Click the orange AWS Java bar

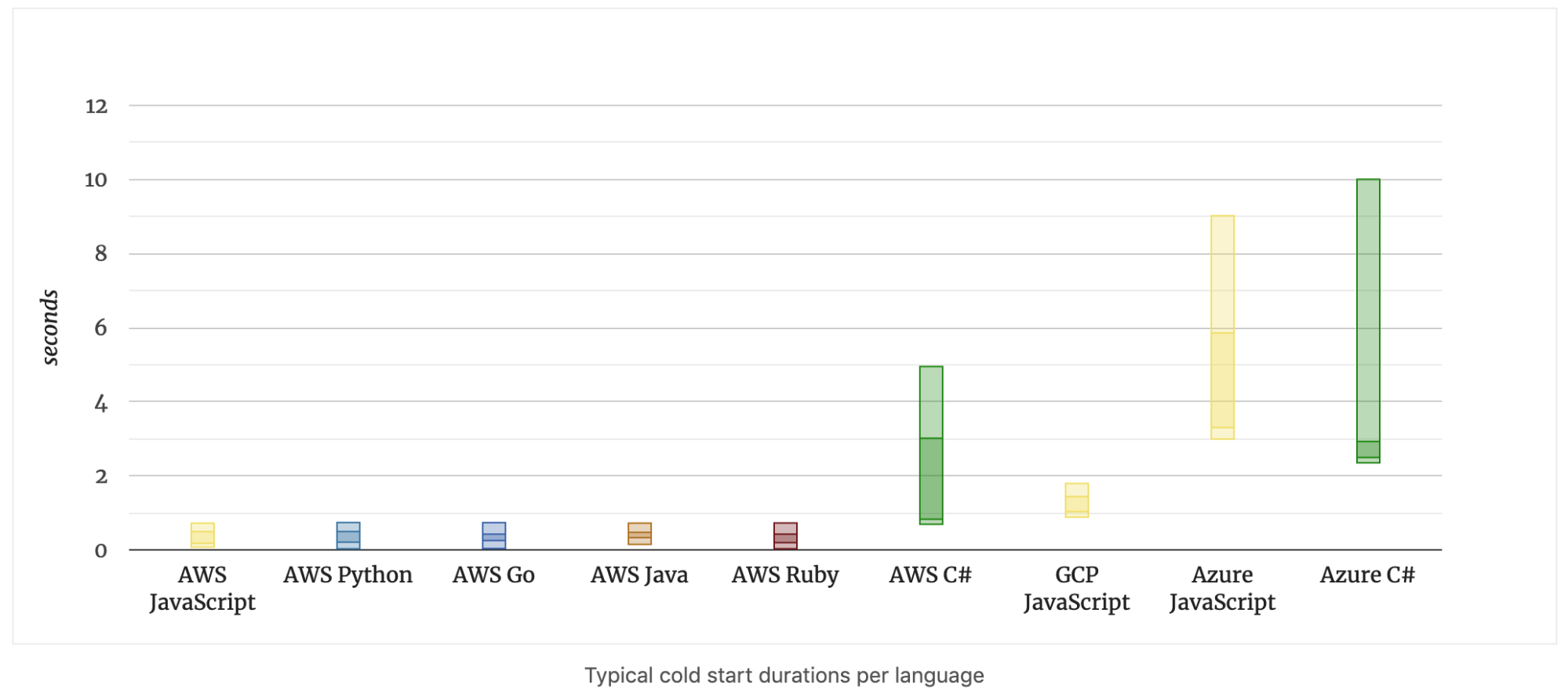(x=639, y=534)
